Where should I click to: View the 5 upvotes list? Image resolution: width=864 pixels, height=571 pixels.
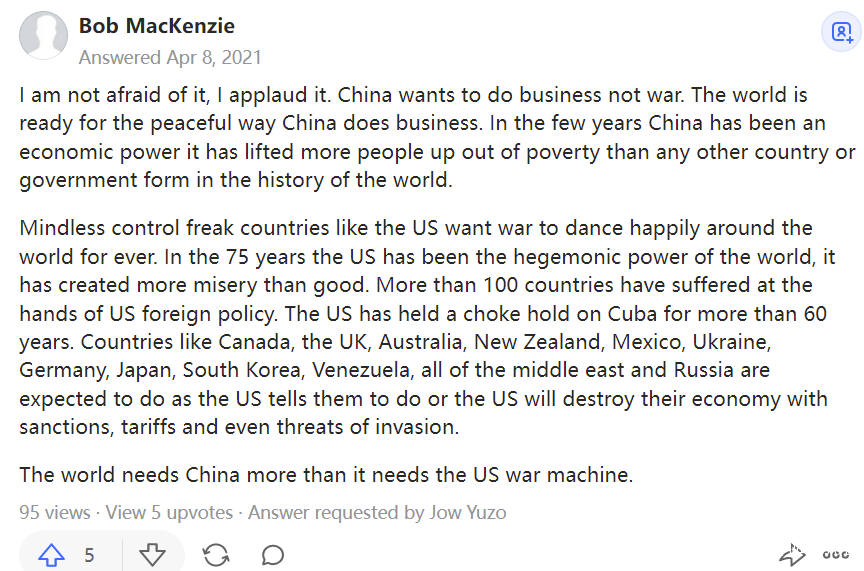[x=169, y=513]
